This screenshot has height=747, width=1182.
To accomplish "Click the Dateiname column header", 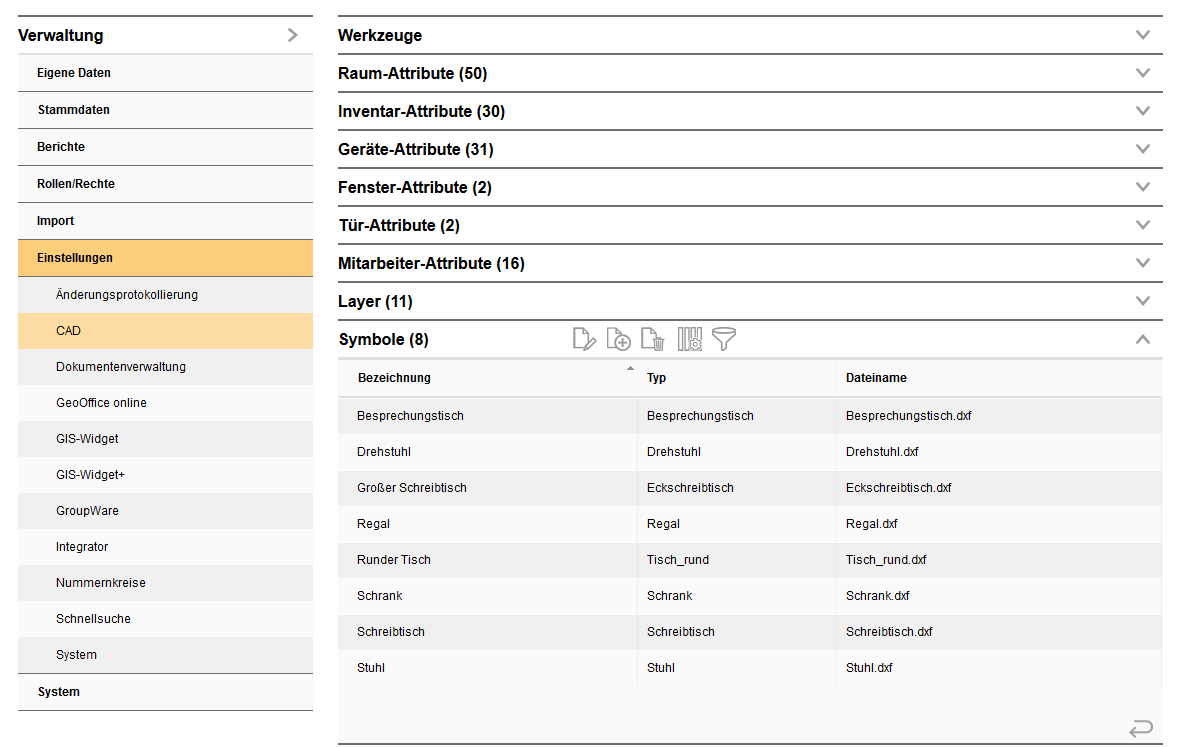I will pos(876,378).
